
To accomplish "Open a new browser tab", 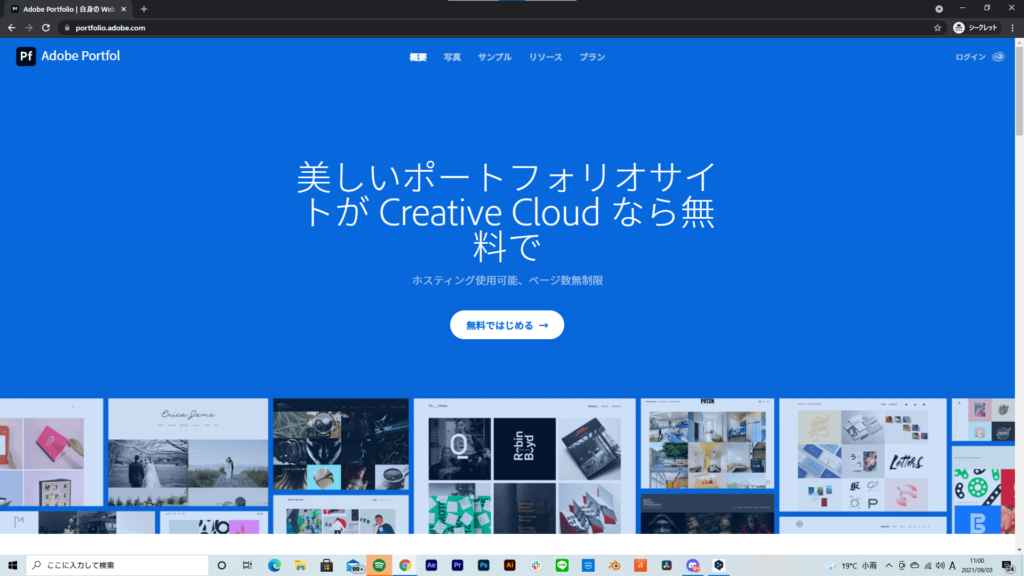I will (144, 9).
